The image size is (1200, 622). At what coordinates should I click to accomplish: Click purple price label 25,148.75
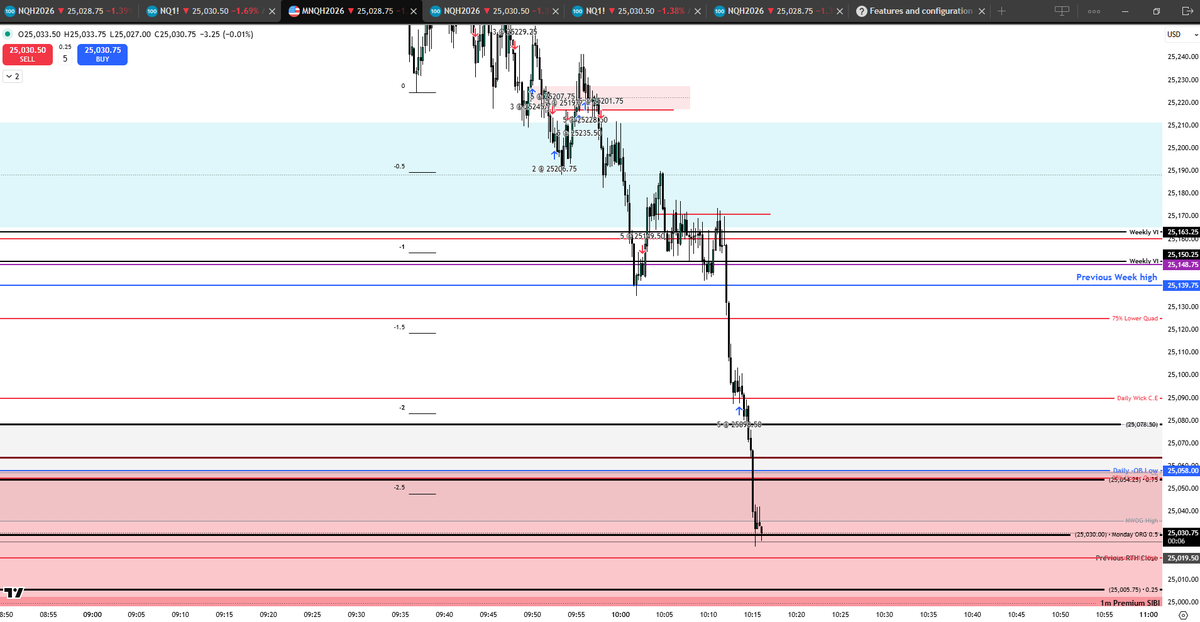pos(1181,265)
